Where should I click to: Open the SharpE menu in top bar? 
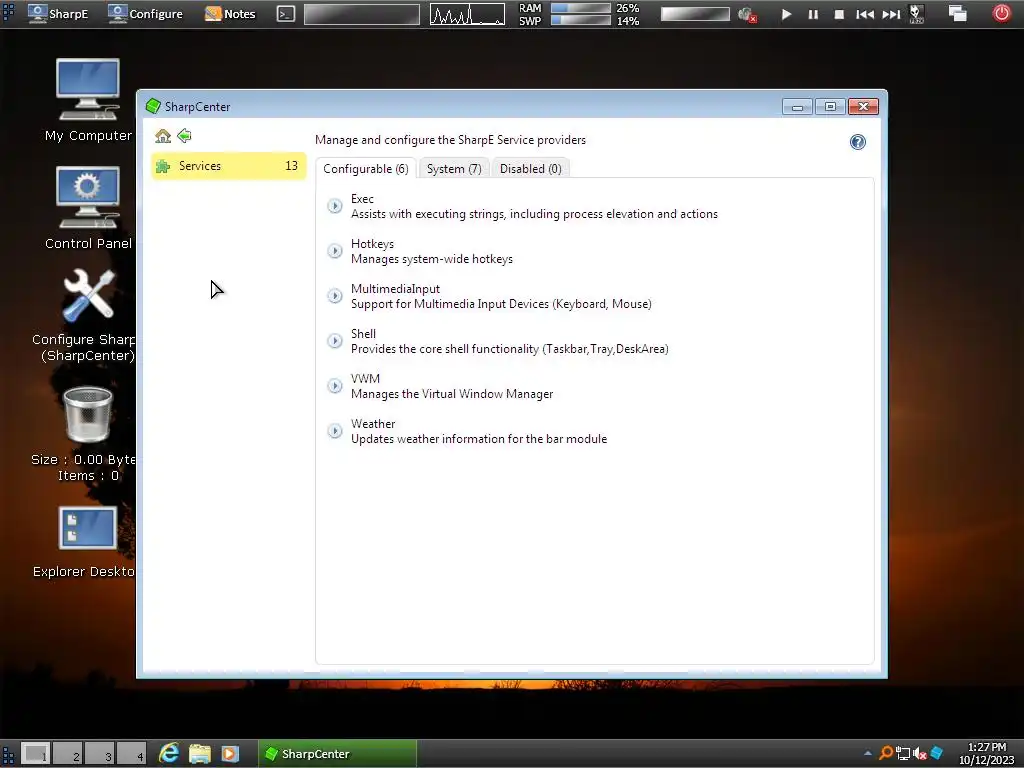click(58, 14)
